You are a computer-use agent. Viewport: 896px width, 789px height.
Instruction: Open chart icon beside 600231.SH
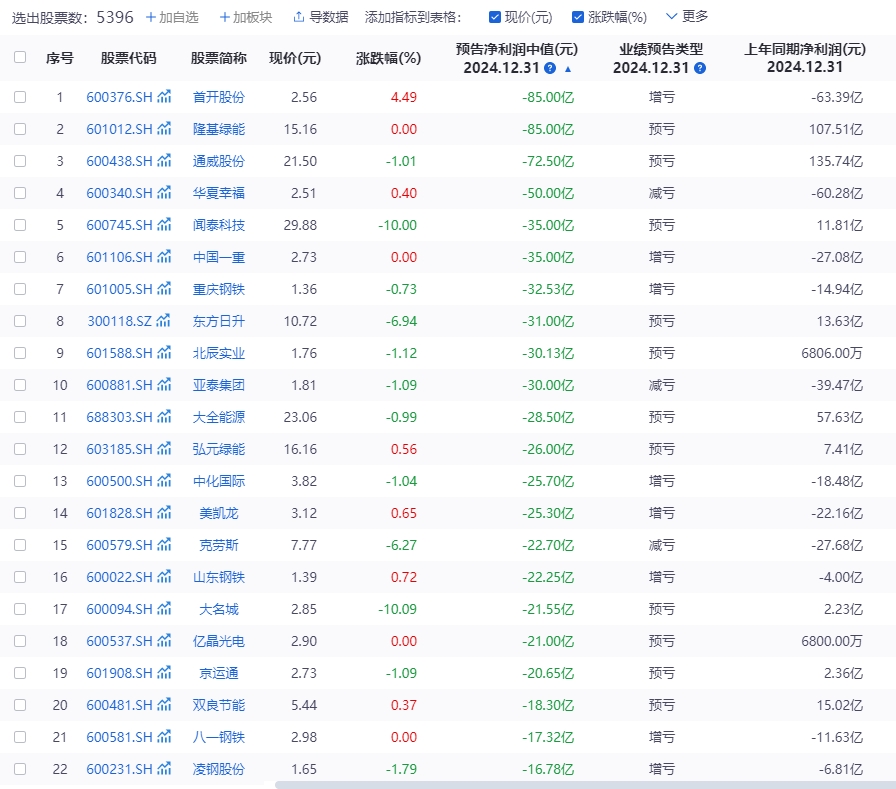(x=164, y=768)
